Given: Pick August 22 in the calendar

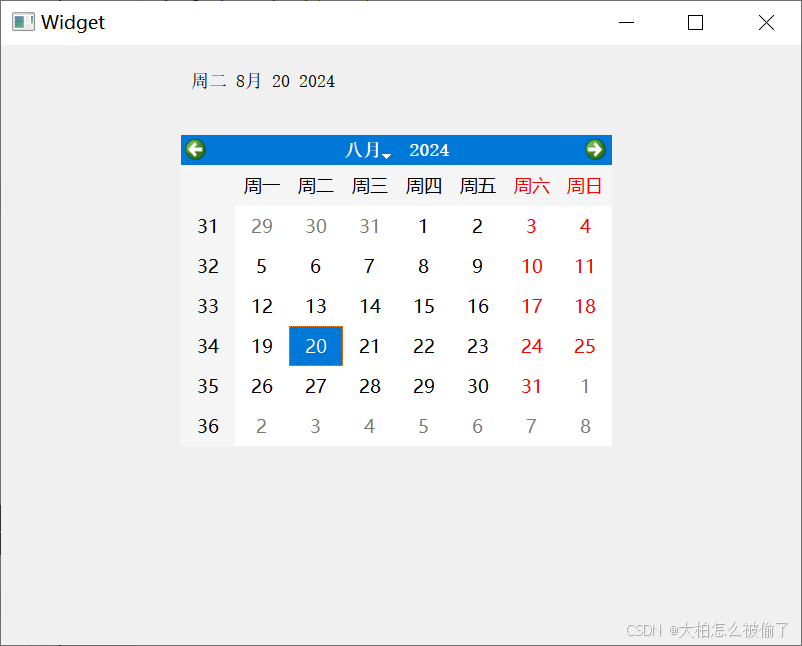Looking at the screenshot, I should coord(424,346).
